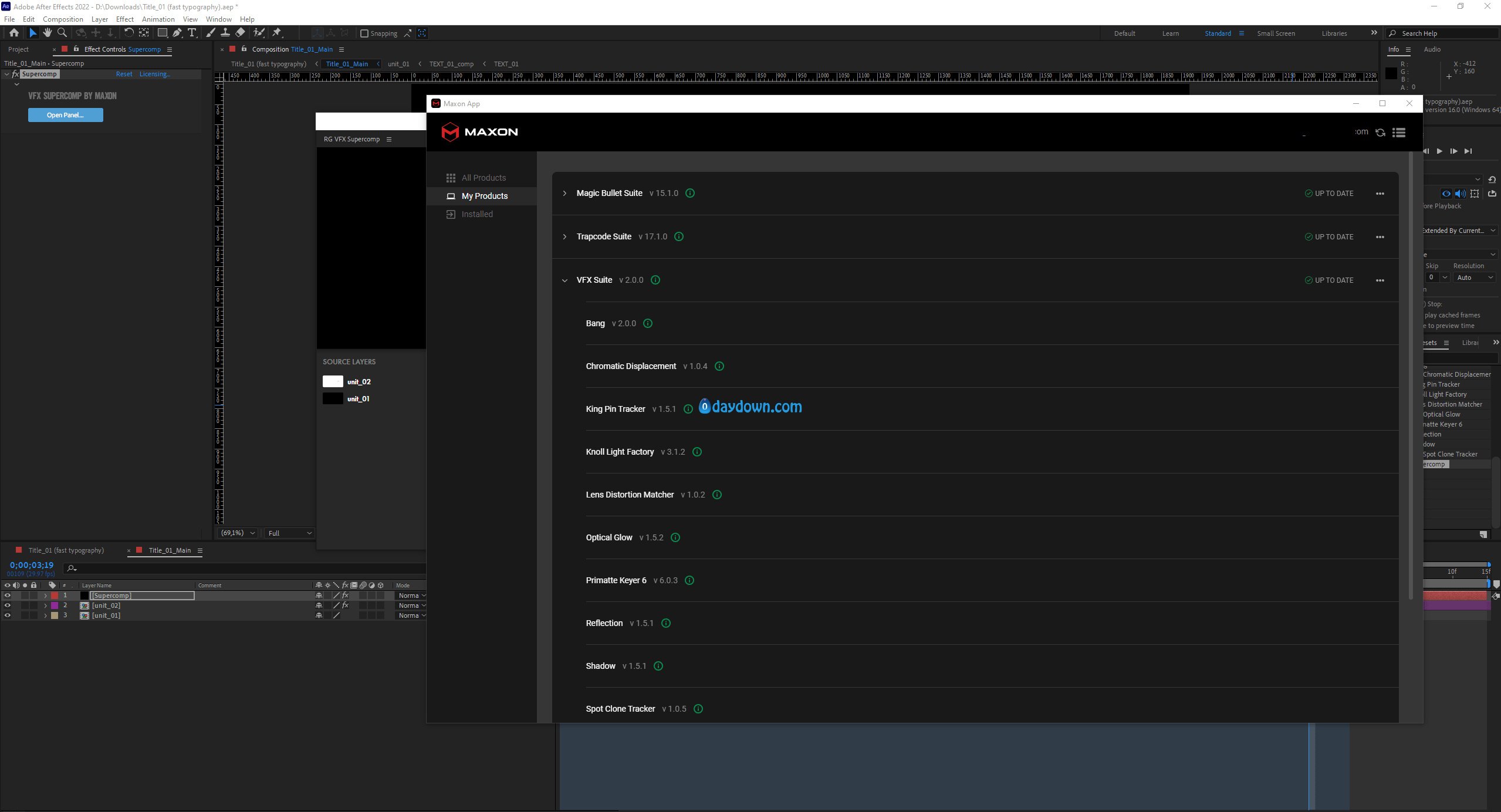
Task: Switch to the Project panel tab
Action: pos(18,49)
